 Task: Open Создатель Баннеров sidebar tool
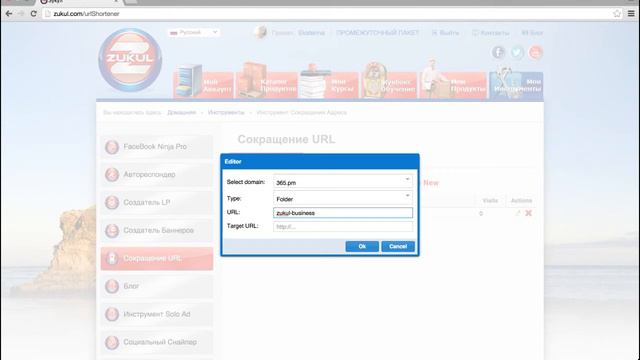pos(157,230)
